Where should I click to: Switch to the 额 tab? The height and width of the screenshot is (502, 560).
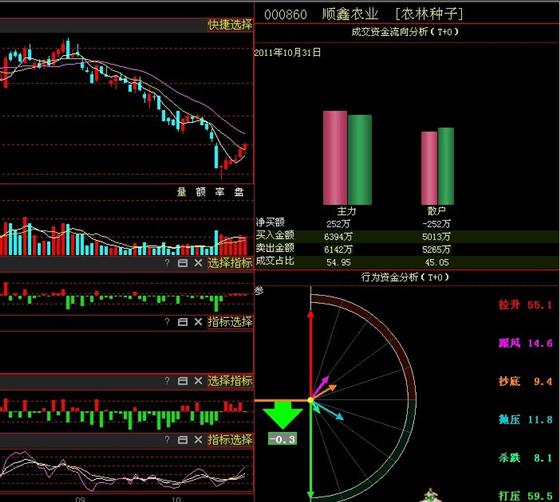(201, 192)
